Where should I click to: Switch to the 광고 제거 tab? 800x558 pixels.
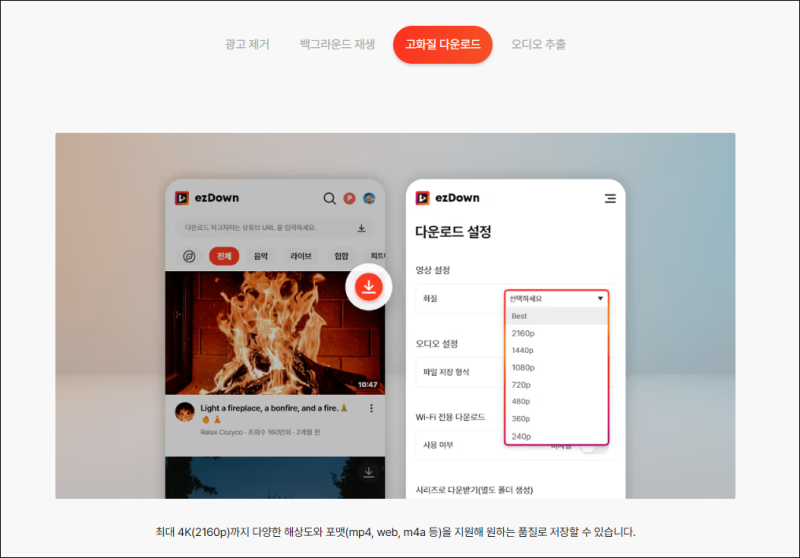point(247,44)
